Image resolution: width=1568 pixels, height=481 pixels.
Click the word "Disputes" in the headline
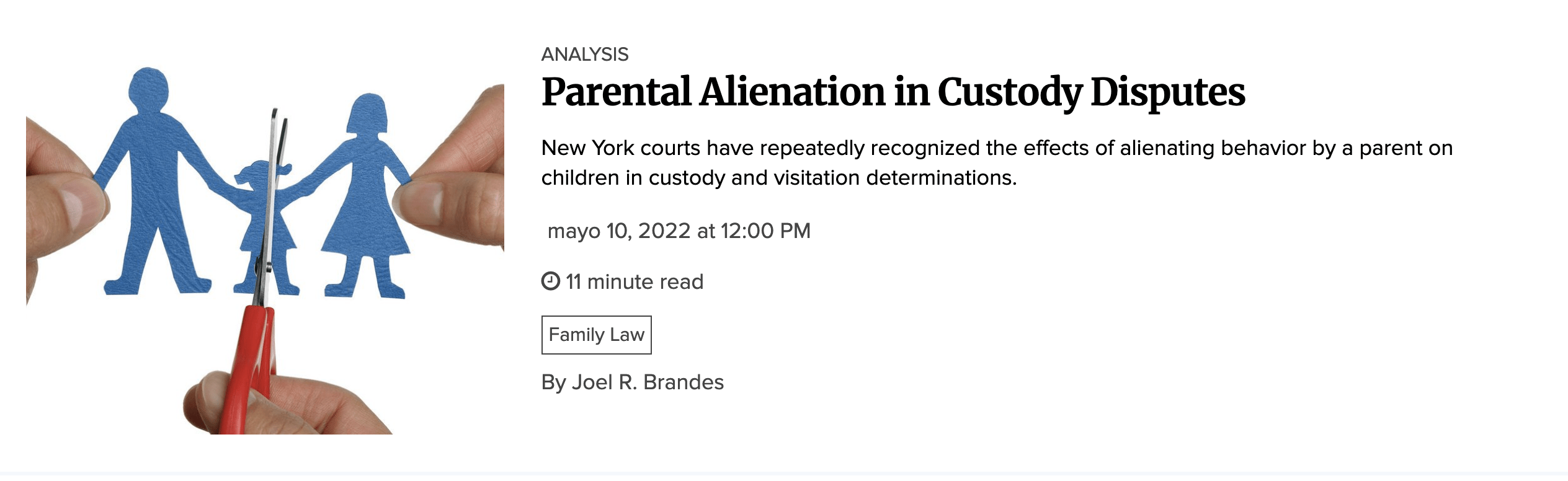(1167, 92)
